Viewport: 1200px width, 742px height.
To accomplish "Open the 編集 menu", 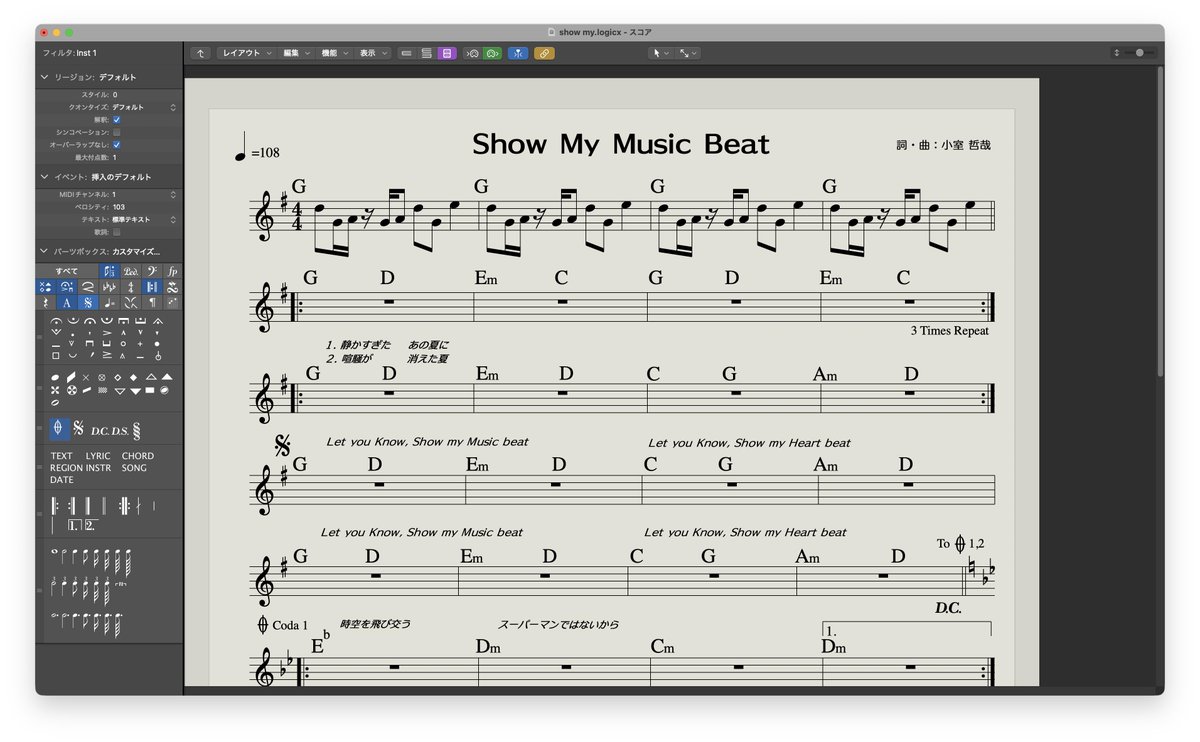I will pos(296,53).
